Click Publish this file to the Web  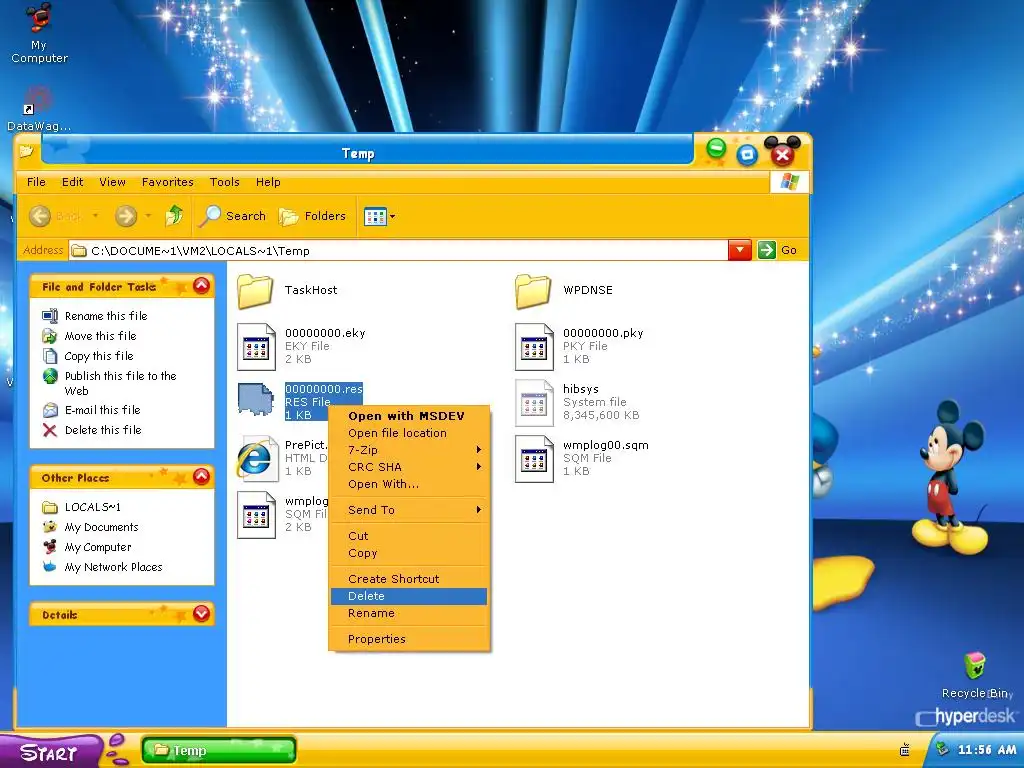[120, 383]
